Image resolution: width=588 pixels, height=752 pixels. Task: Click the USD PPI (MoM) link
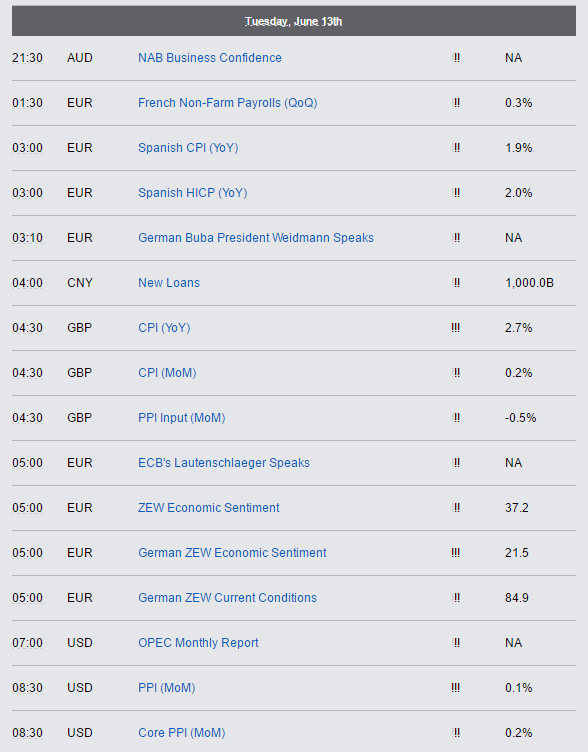tap(166, 688)
